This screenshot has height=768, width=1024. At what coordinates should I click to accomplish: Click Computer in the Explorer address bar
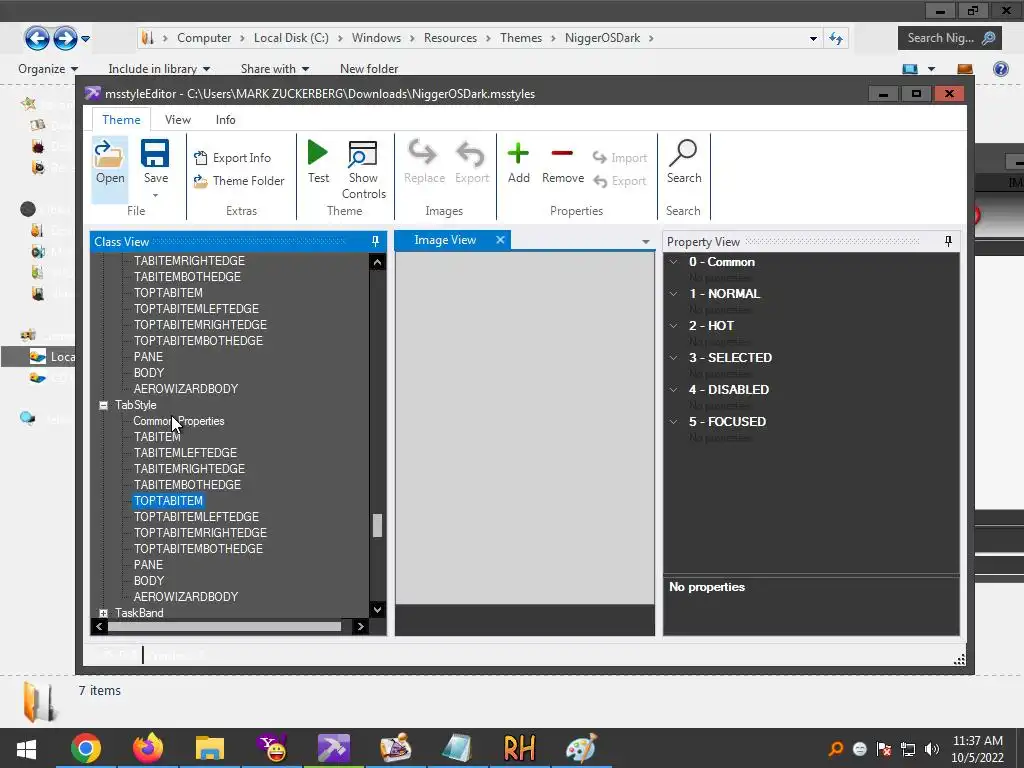click(x=204, y=38)
